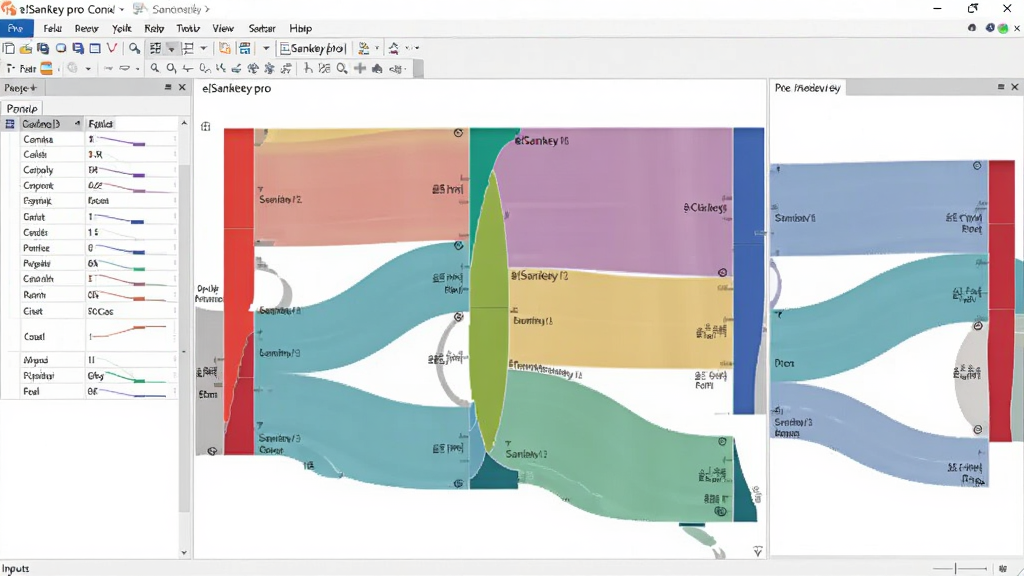Open the Sartar menu
This screenshot has width=1024, height=576.
click(262, 28)
